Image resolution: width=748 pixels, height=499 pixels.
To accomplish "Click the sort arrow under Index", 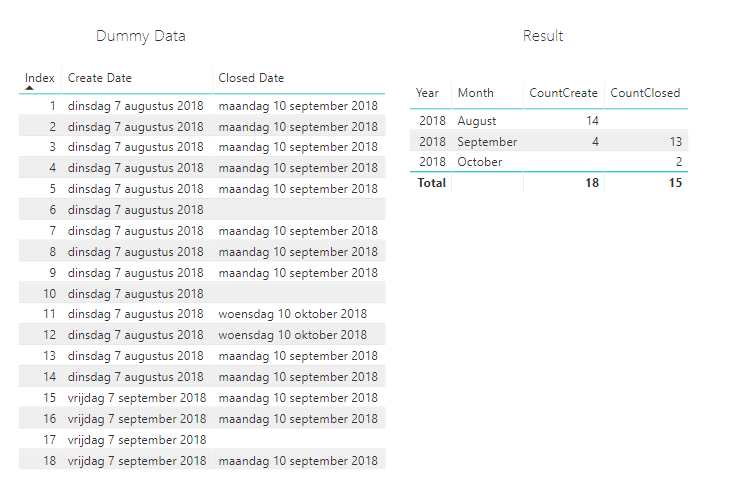I will pos(30,88).
